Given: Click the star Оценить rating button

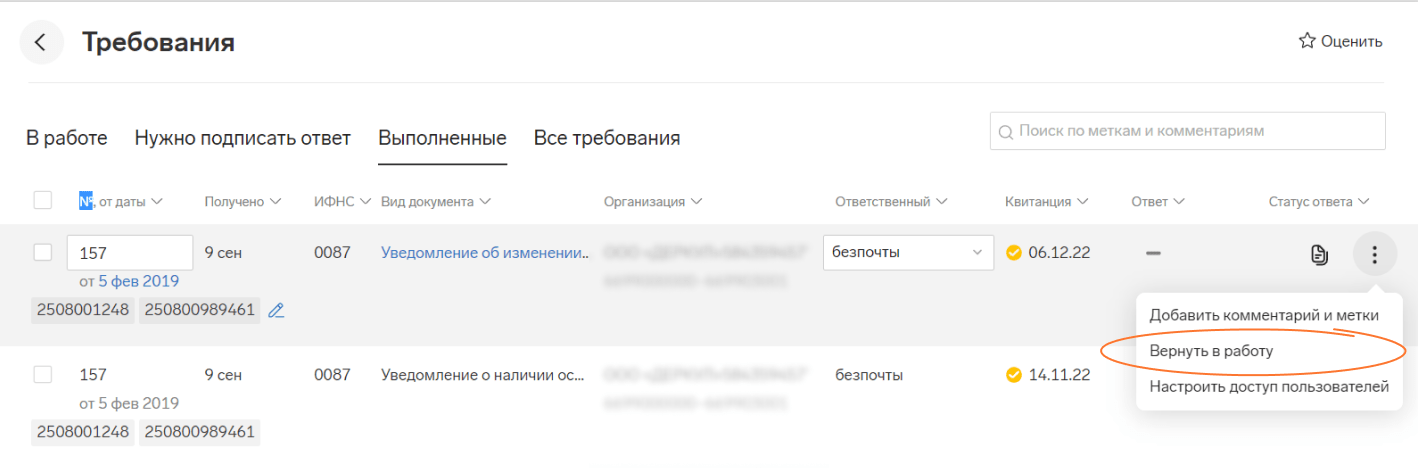Looking at the screenshot, I should click(1340, 41).
